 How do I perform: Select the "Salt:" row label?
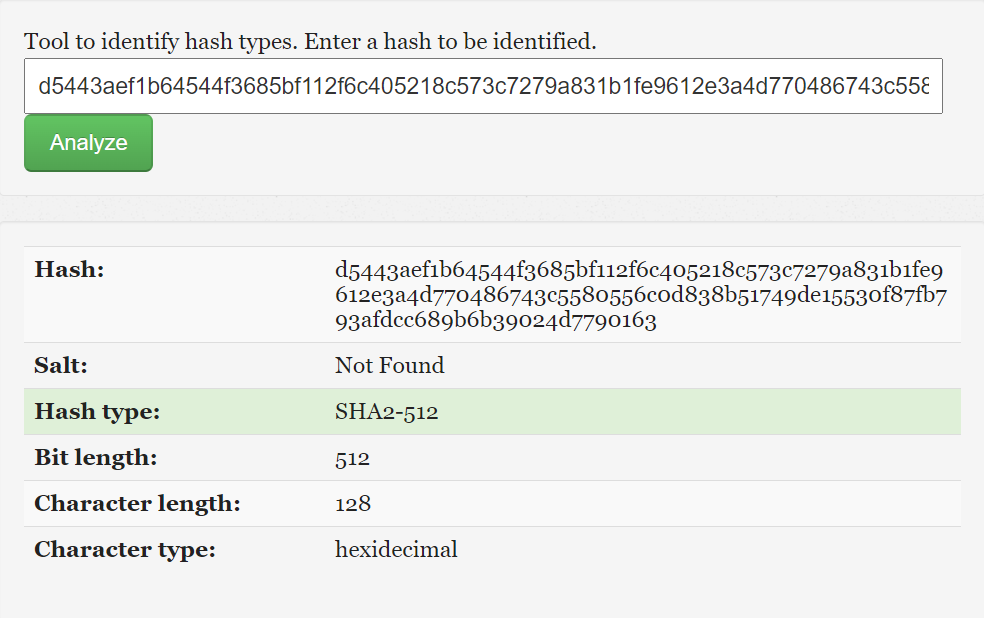(61, 366)
